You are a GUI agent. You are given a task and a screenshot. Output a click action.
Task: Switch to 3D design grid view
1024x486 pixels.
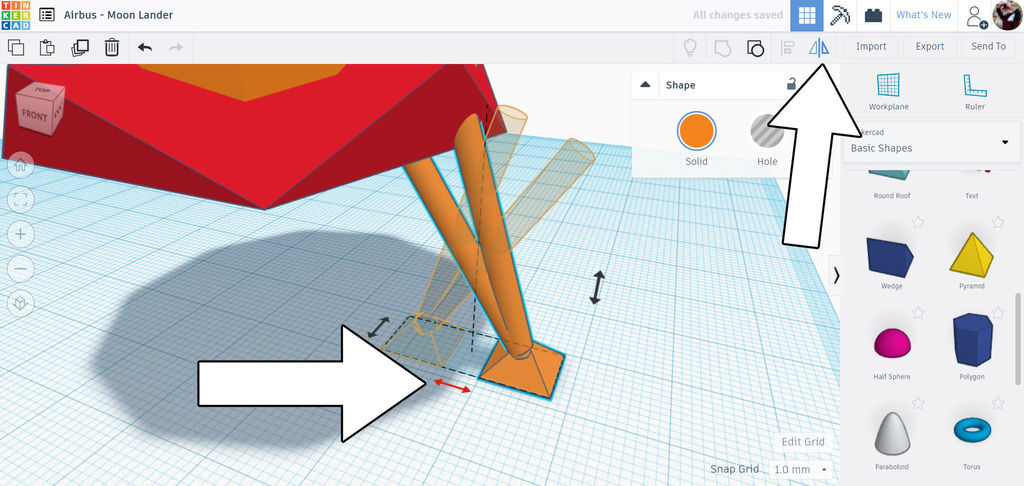click(x=807, y=15)
